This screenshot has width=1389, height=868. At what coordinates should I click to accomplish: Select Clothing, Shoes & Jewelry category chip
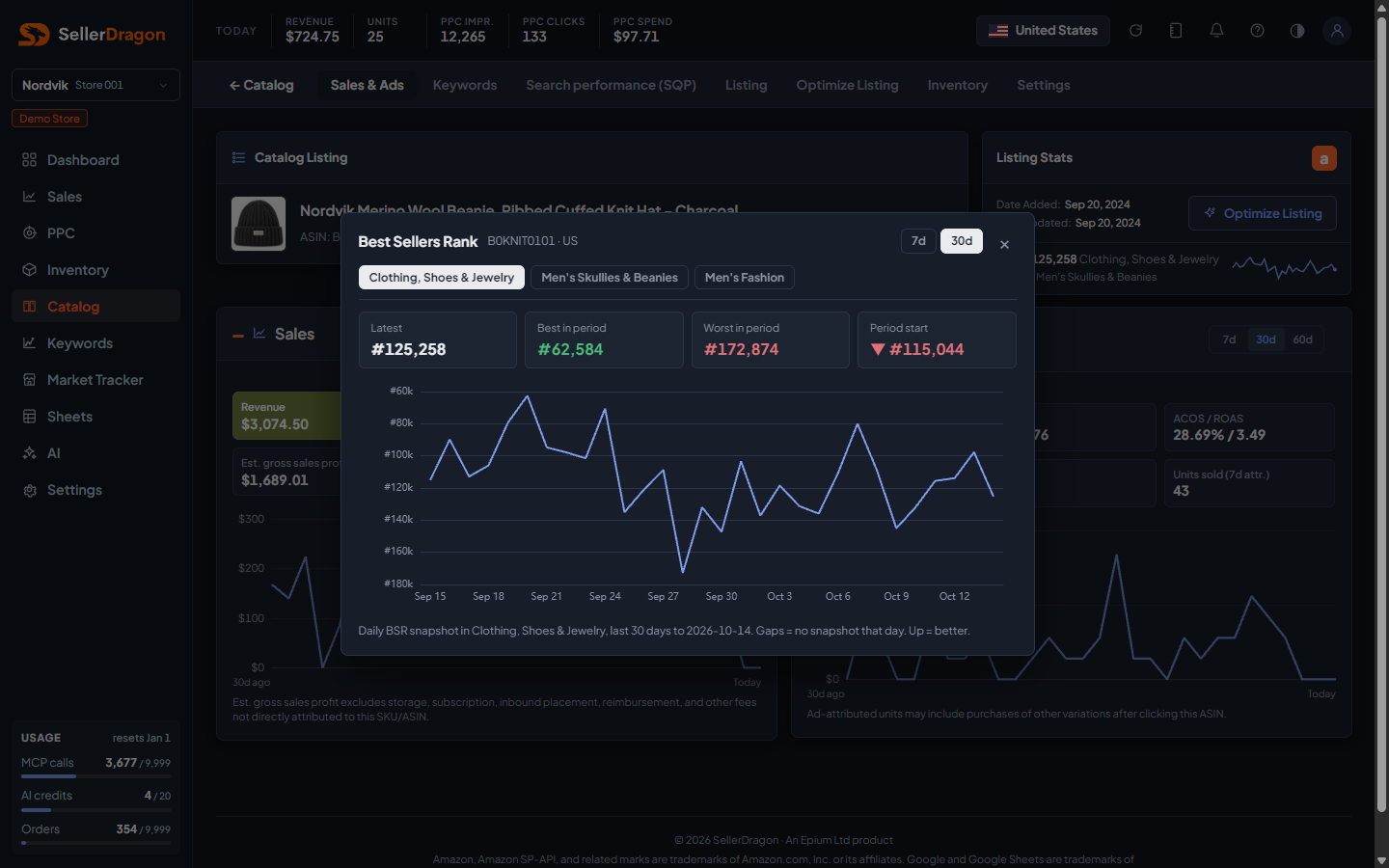(x=442, y=278)
